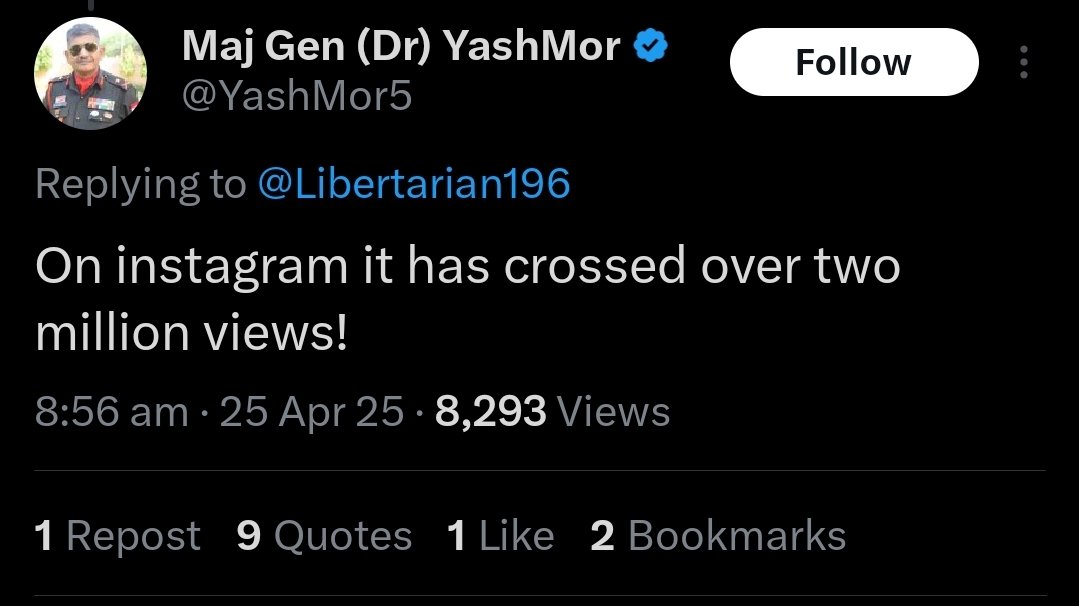The width and height of the screenshot is (1079, 606).
Task: Select the tweet's first line about instagram
Action: 467,267
